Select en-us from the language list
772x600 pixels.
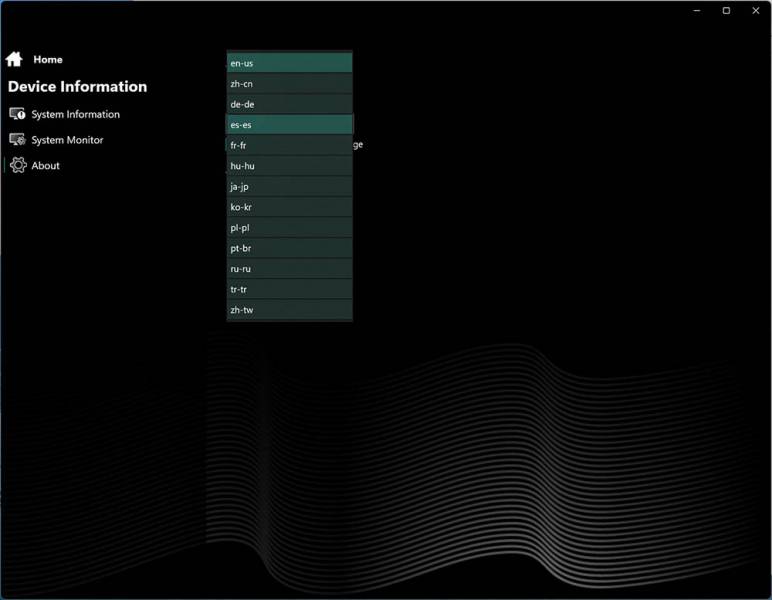tap(289, 63)
